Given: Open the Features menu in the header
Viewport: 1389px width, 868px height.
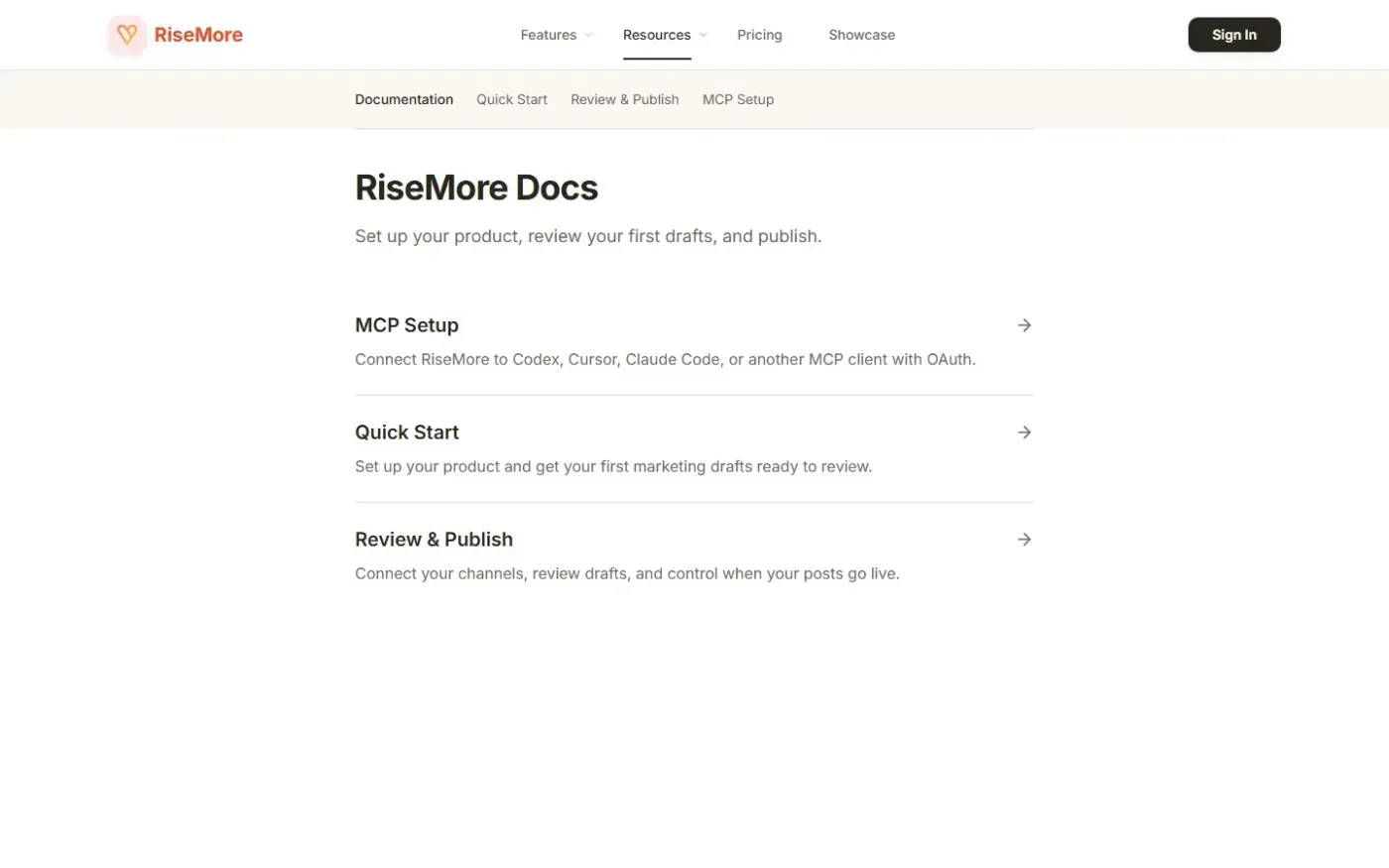Looking at the screenshot, I should click(549, 35).
